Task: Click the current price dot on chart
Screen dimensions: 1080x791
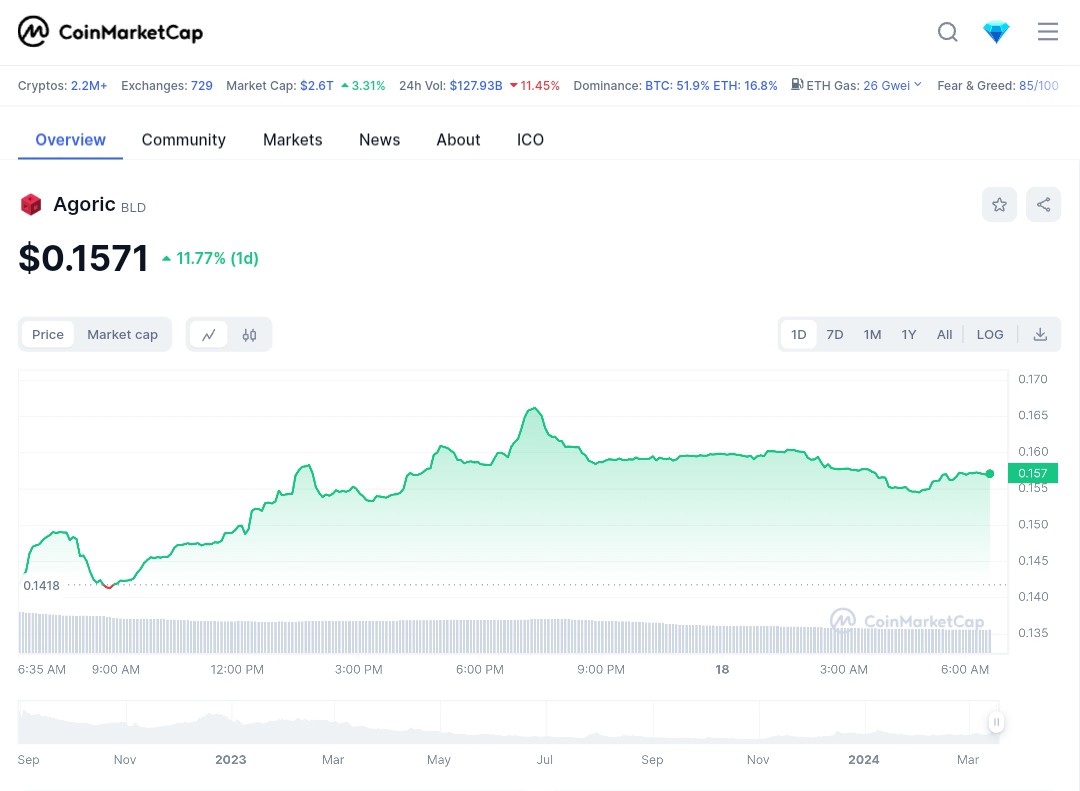Action: tap(990, 473)
